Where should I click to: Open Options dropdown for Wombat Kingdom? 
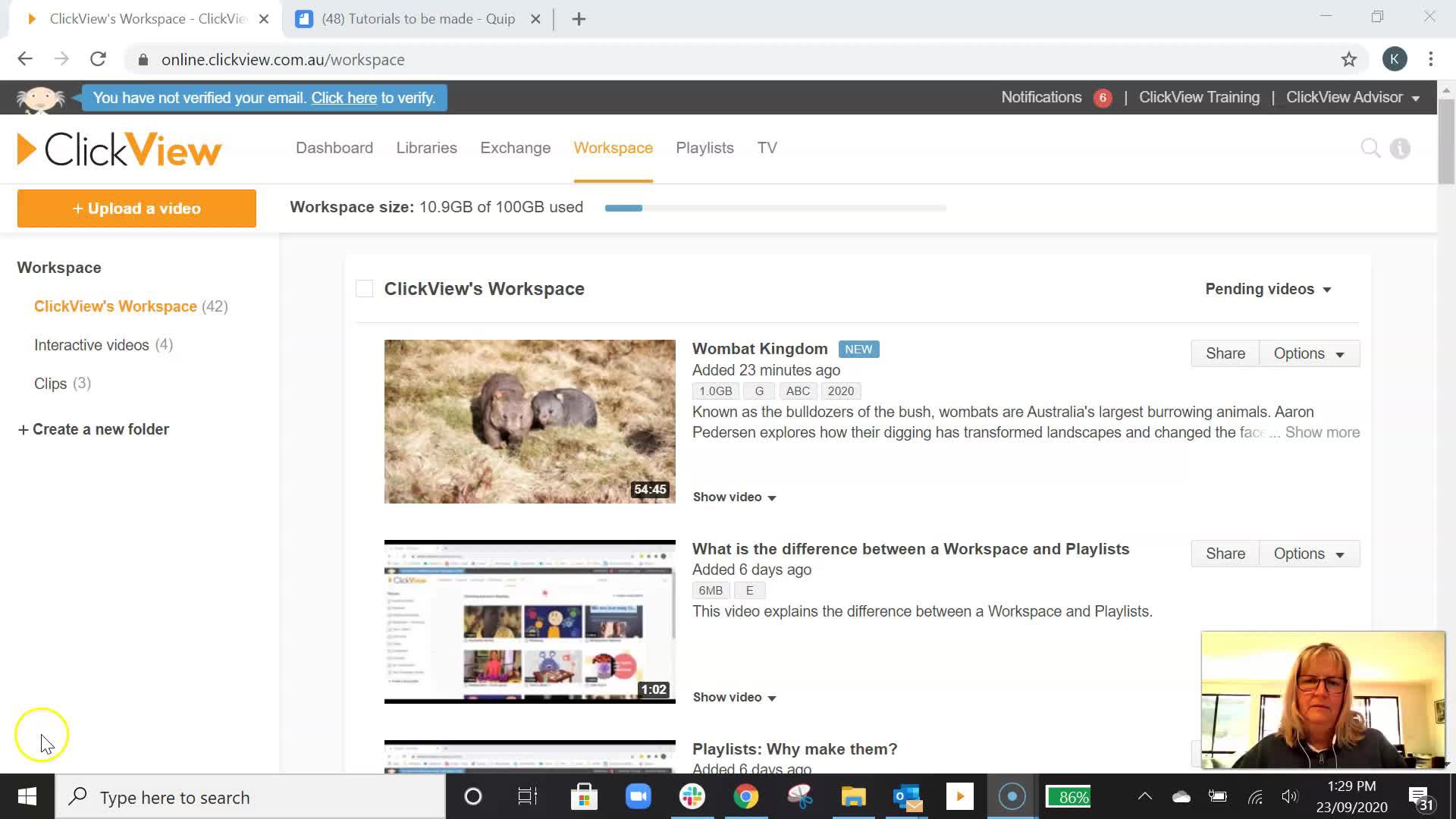click(x=1309, y=353)
